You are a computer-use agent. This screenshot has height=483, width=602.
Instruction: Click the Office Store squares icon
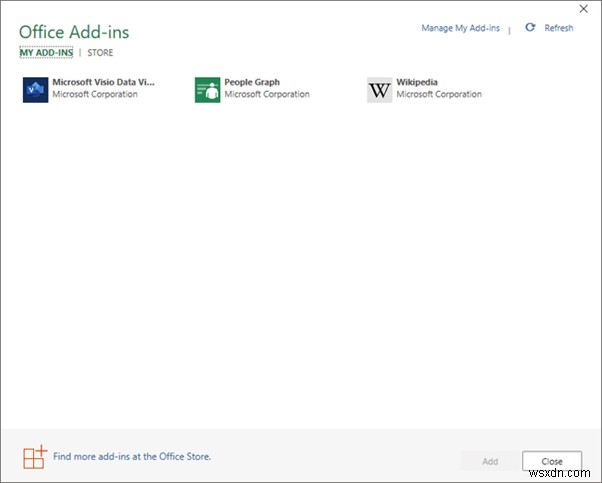tap(35, 457)
